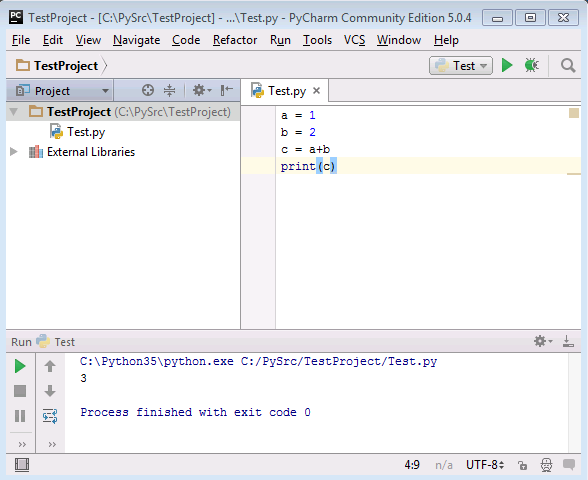This screenshot has height=480, width=588.
Task: Open Search Everywhere magnifier icon
Action: (568, 65)
